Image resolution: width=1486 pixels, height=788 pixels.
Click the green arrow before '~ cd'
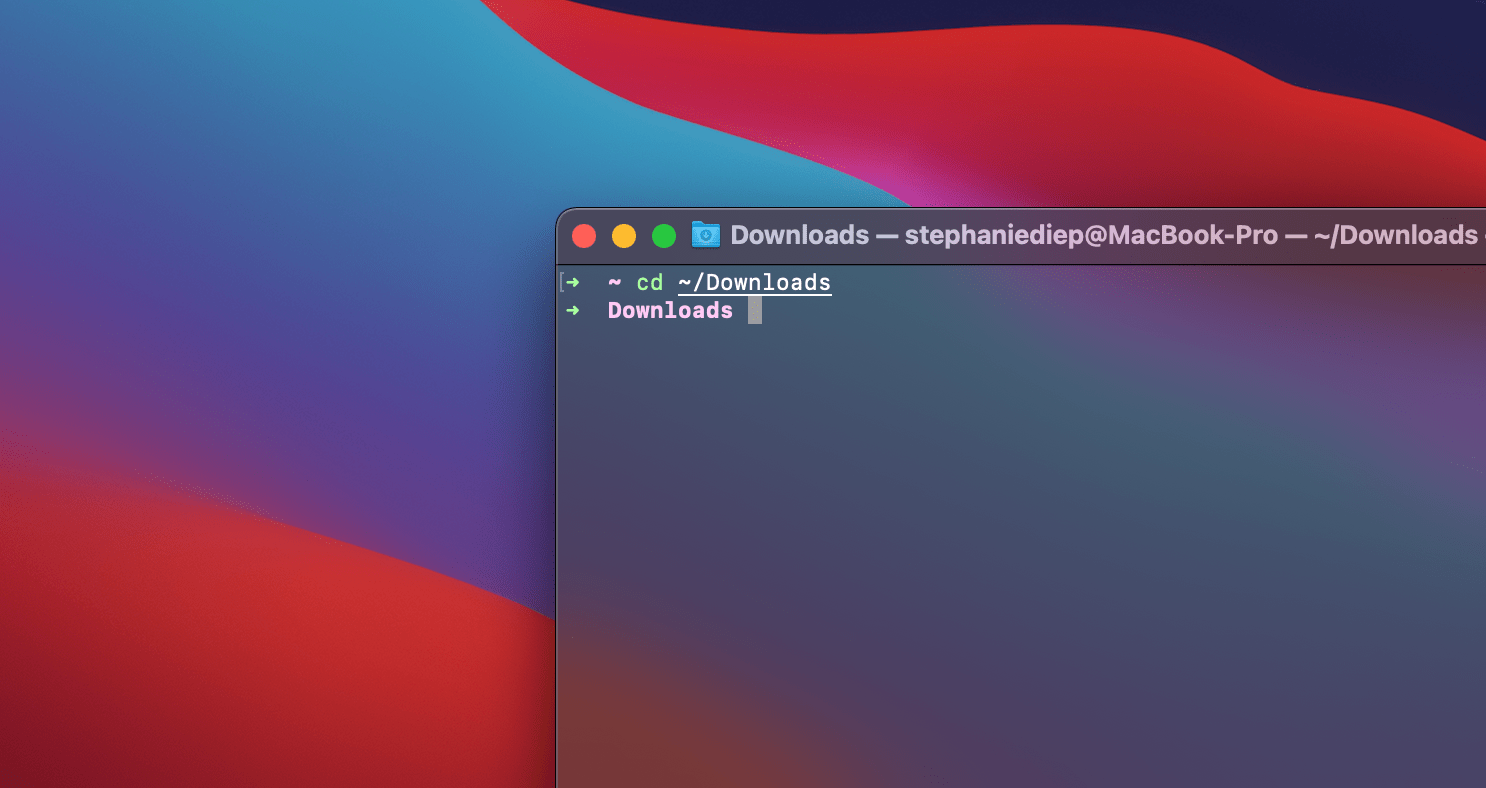pos(573,282)
